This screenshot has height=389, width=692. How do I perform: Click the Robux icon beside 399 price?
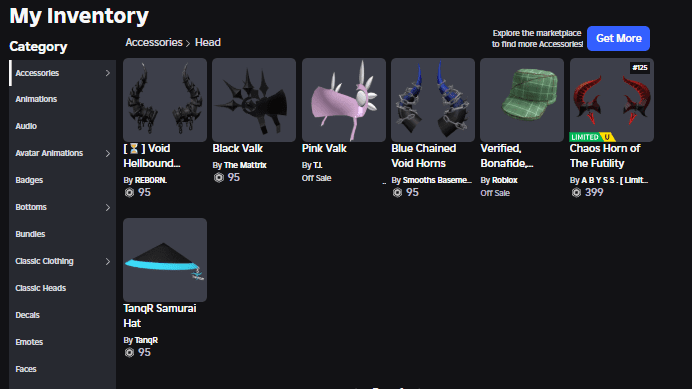[x=576, y=193]
